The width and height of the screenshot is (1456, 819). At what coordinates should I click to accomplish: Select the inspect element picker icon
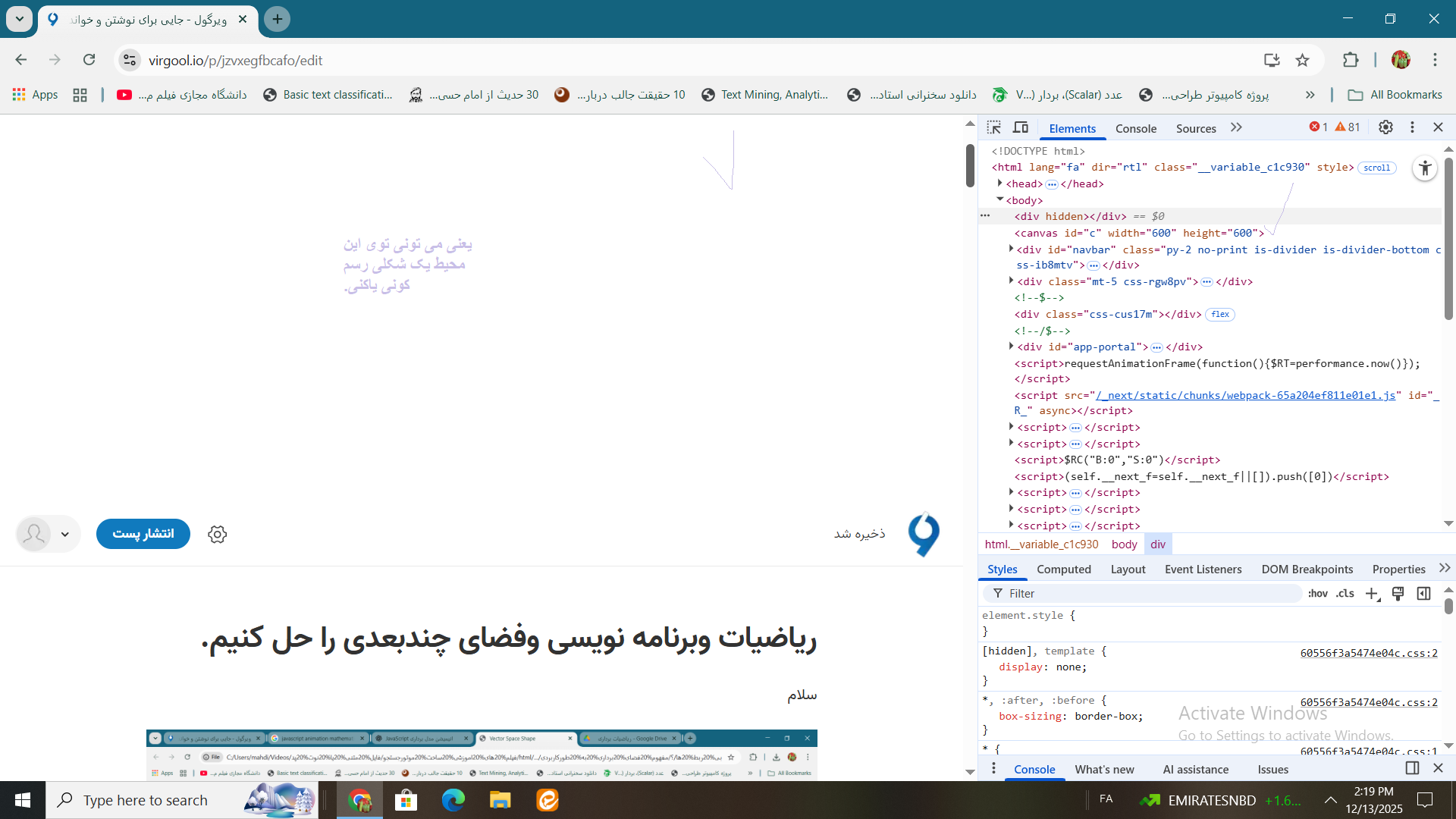pyautogui.click(x=994, y=127)
